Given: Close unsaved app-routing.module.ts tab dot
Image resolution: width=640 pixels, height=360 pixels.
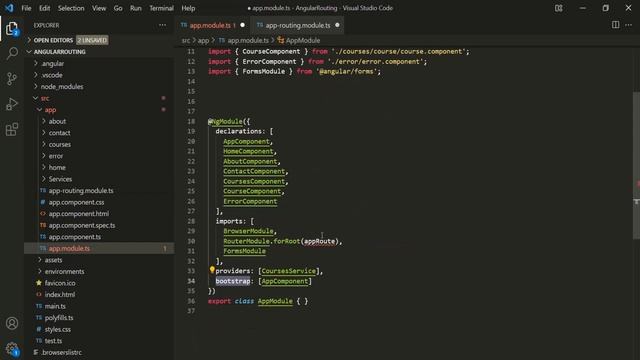Looking at the screenshot, I should click(337, 25).
